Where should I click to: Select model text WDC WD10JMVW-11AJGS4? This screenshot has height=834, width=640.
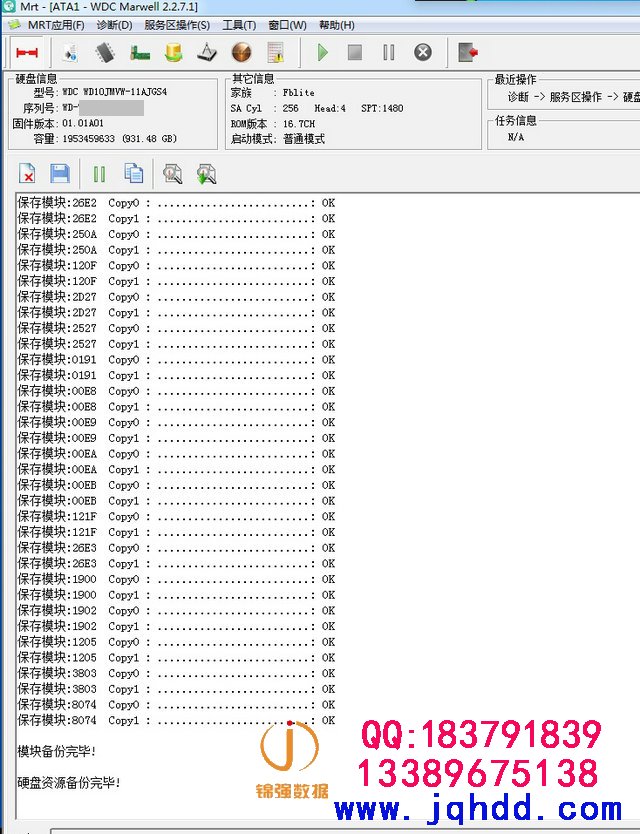[114, 92]
